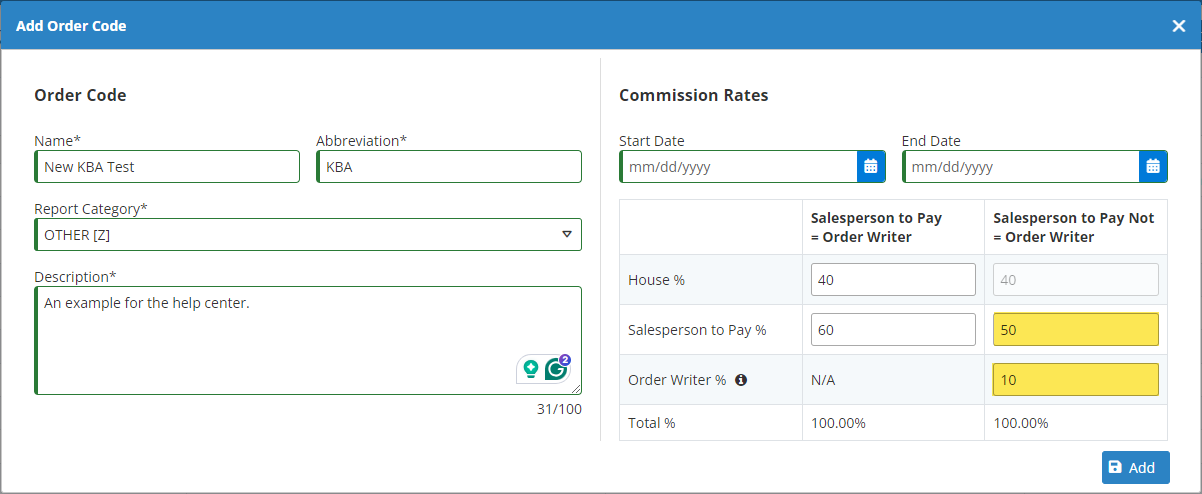Click the End Date text input

click(x=1021, y=167)
